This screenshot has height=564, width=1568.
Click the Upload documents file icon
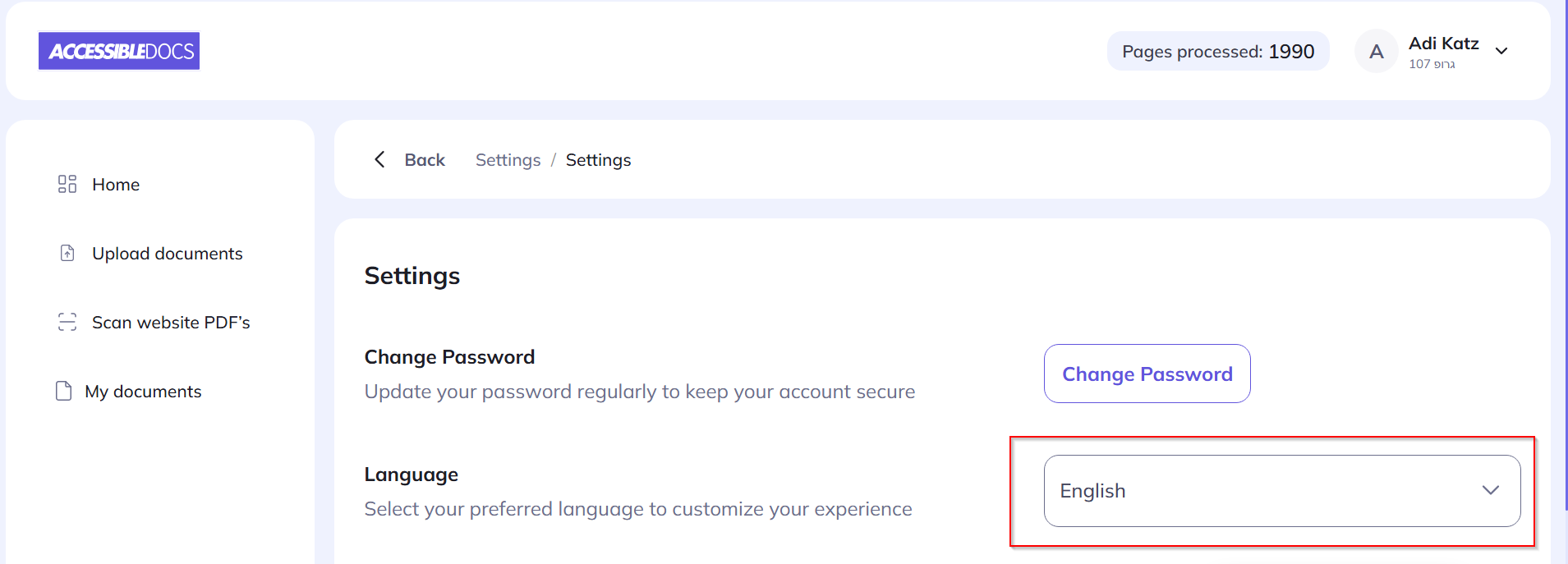pos(67,253)
